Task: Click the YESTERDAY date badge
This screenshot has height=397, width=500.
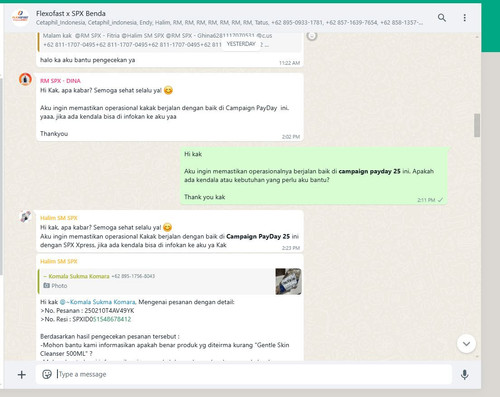Action: coord(241,44)
